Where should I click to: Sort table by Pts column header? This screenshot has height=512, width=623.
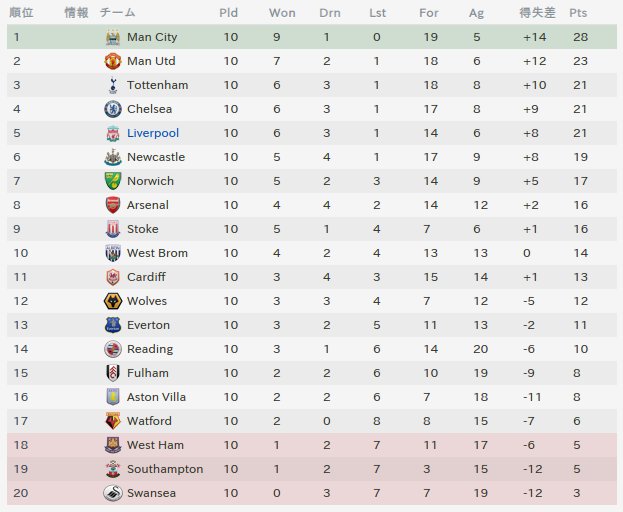point(578,13)
